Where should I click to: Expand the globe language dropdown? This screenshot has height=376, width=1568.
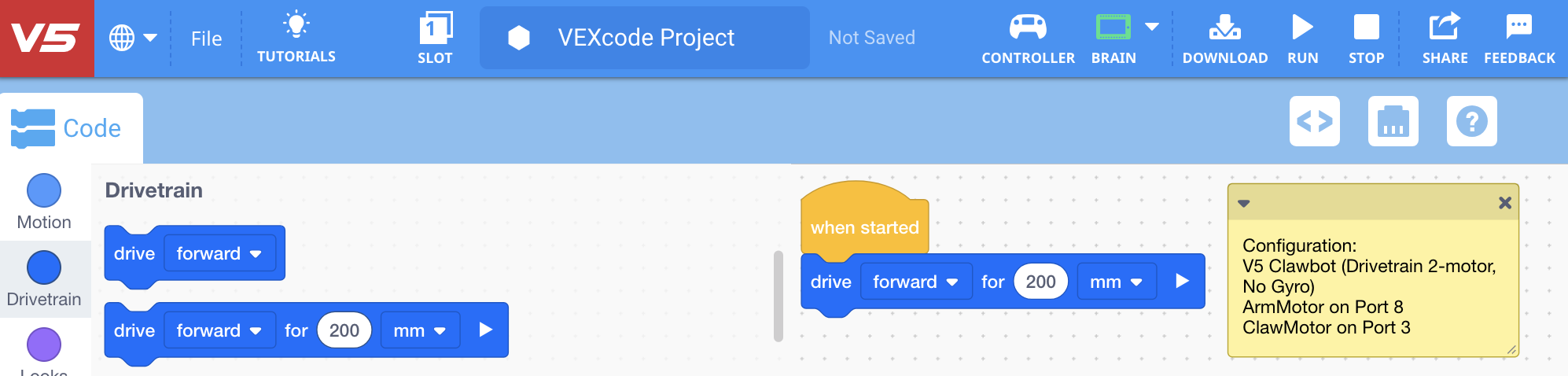pos(132,38)
